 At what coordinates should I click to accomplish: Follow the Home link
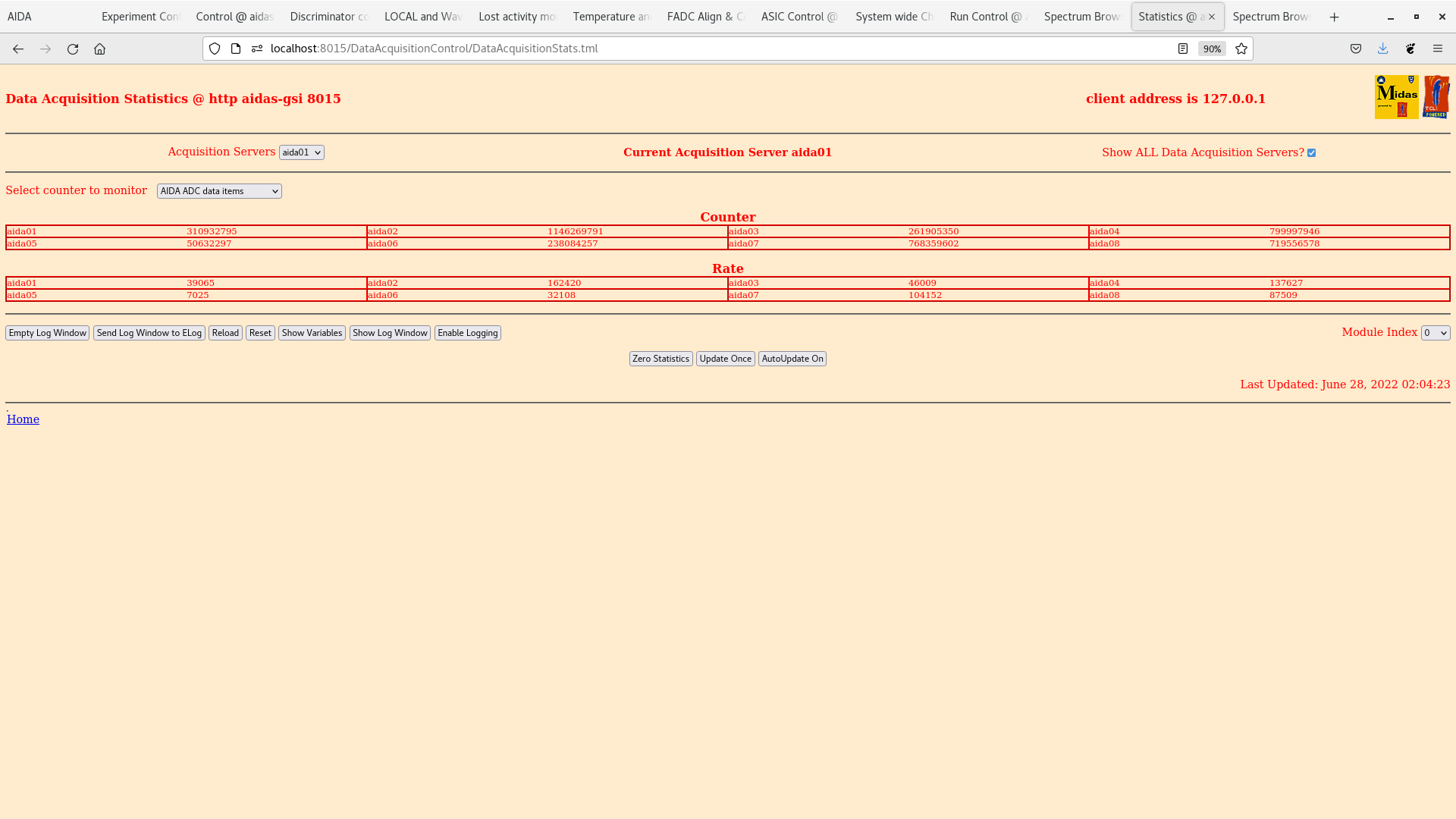click(23, 419)
